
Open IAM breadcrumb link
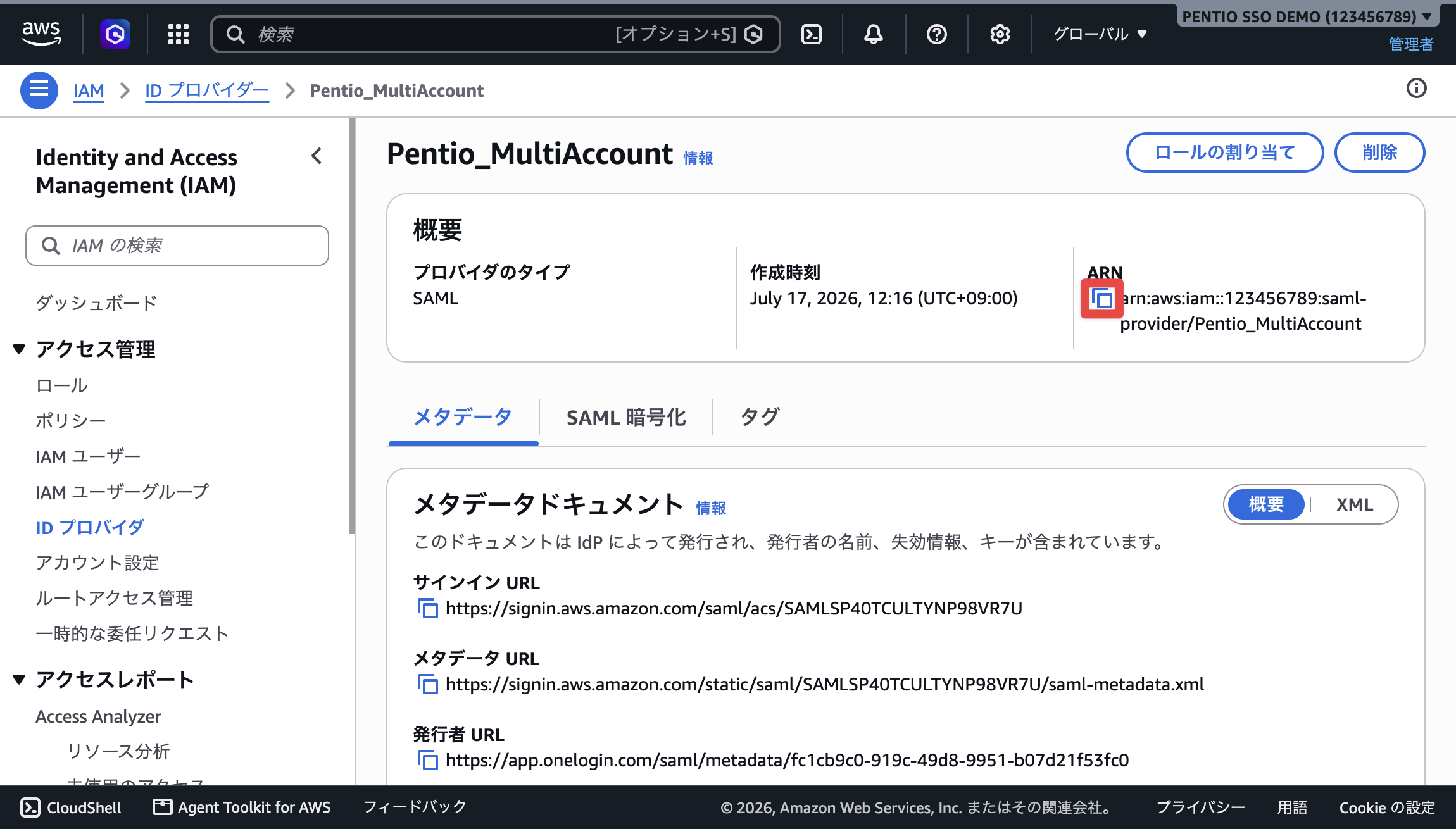tap(89, 90)
